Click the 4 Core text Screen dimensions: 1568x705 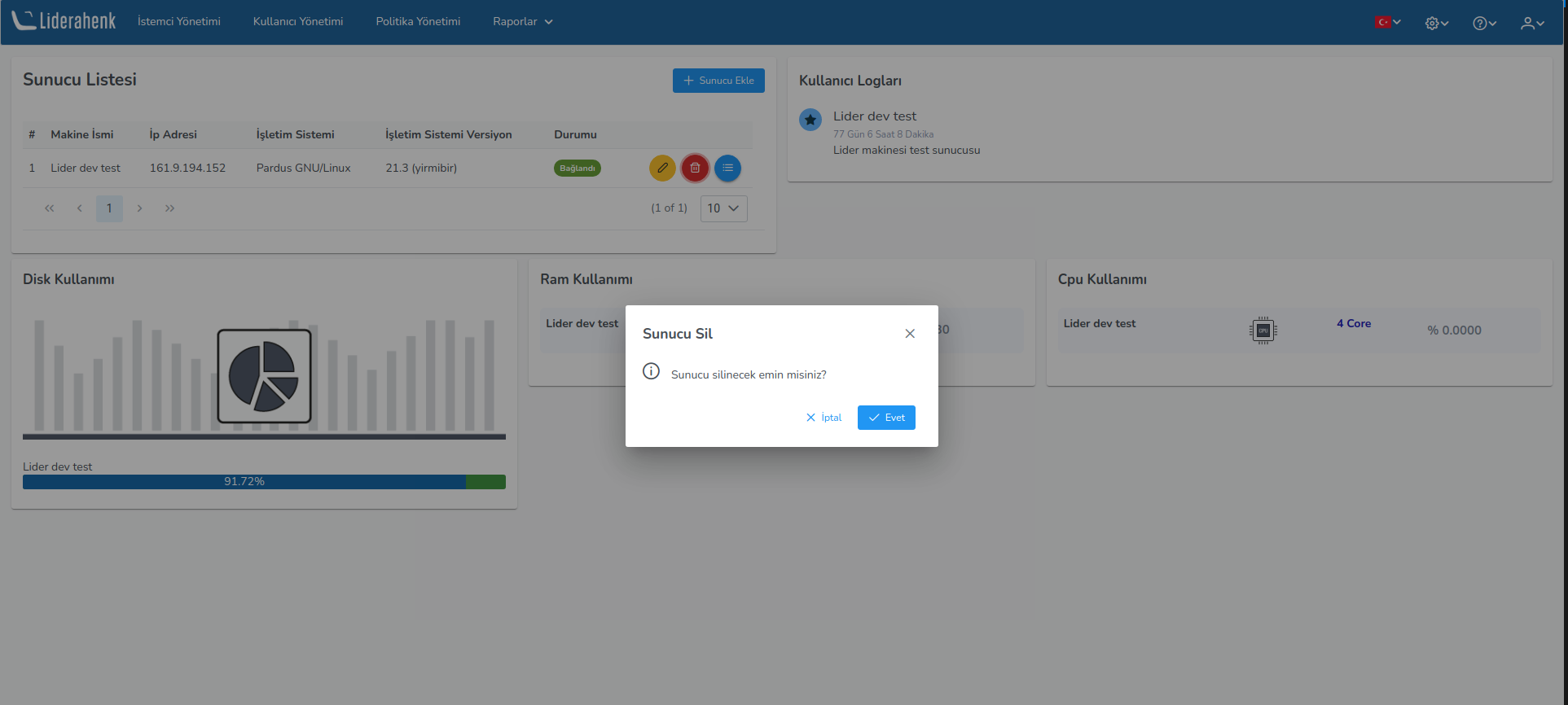pyautogui.click(x=1354, y=323)
